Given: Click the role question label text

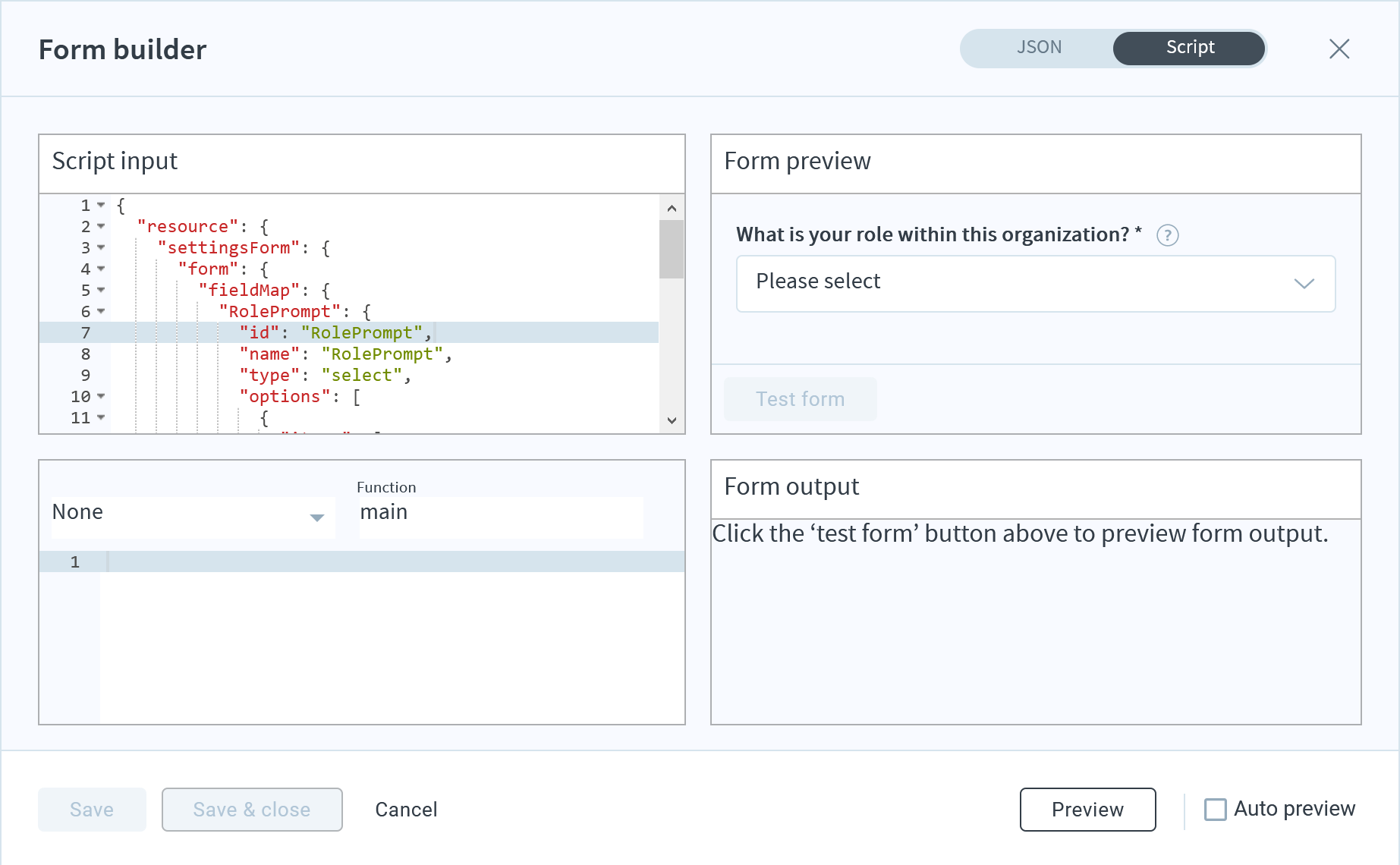Looking at the screenshot, I should [939, 234].
